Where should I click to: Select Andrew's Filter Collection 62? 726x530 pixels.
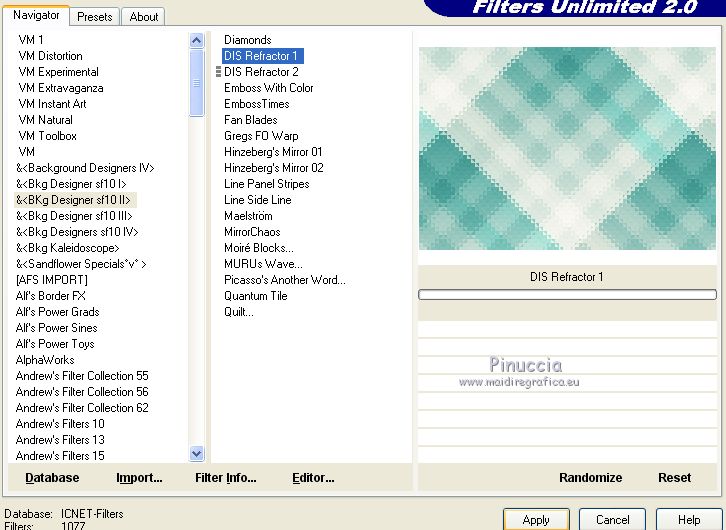(x=82, y=407)
